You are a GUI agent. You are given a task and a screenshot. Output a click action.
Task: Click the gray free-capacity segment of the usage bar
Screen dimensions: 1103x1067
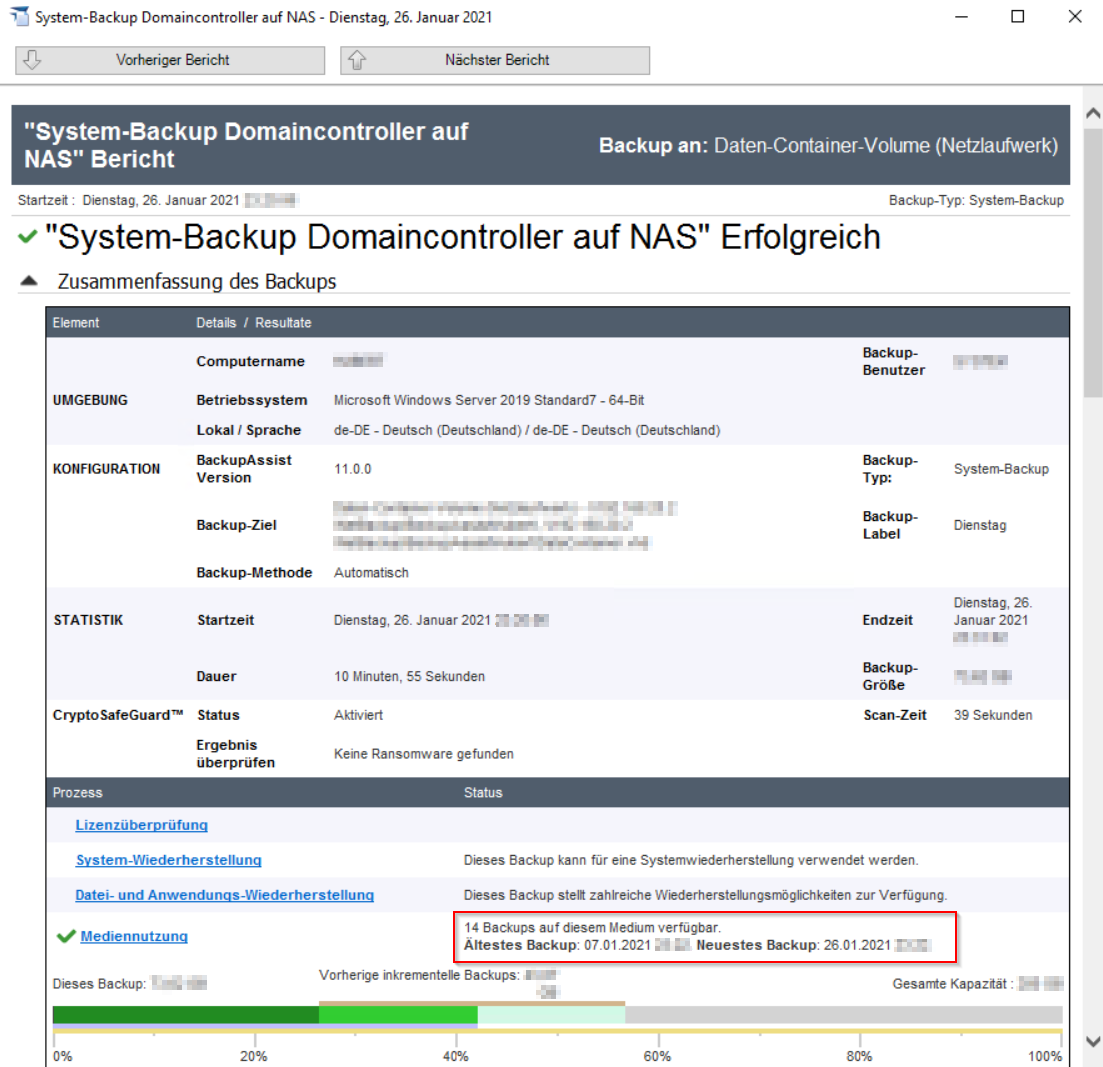843,1015
